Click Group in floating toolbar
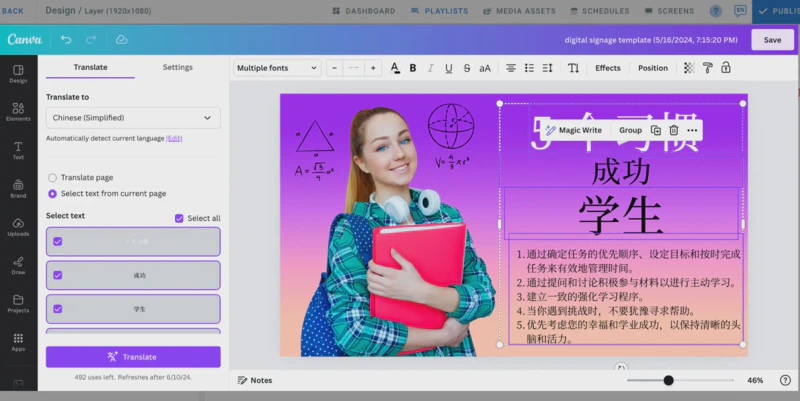This screenshot has width=800, height=401. coord(631,130)
